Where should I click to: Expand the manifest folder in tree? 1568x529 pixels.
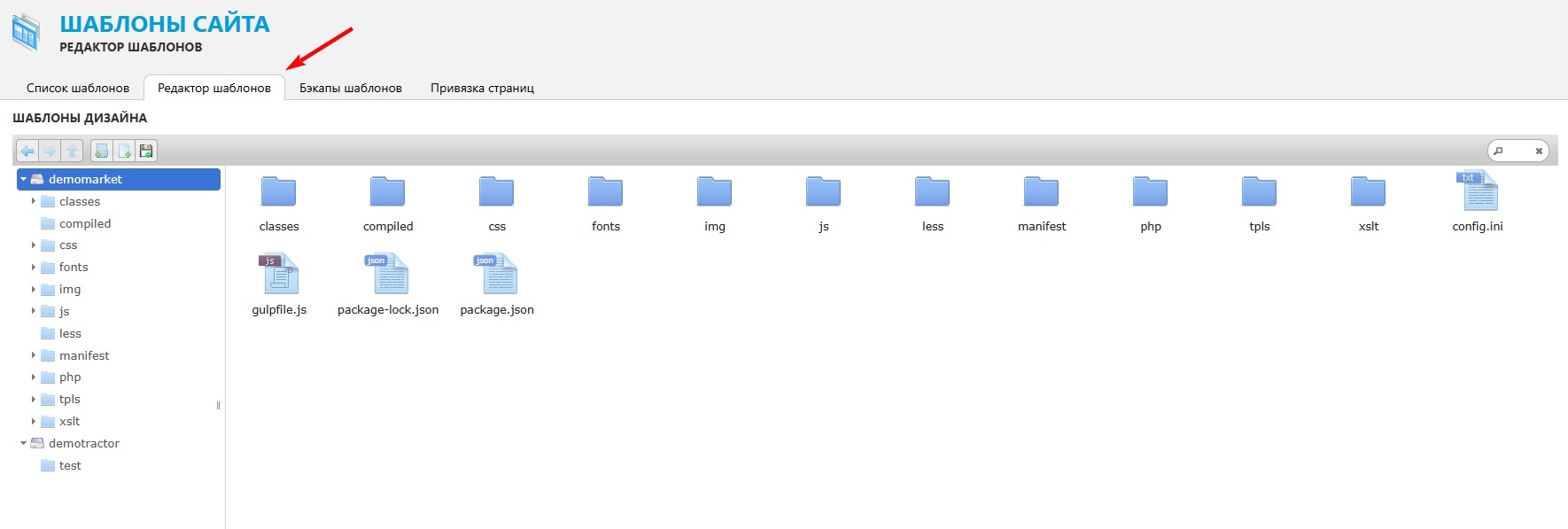[34, 355]
